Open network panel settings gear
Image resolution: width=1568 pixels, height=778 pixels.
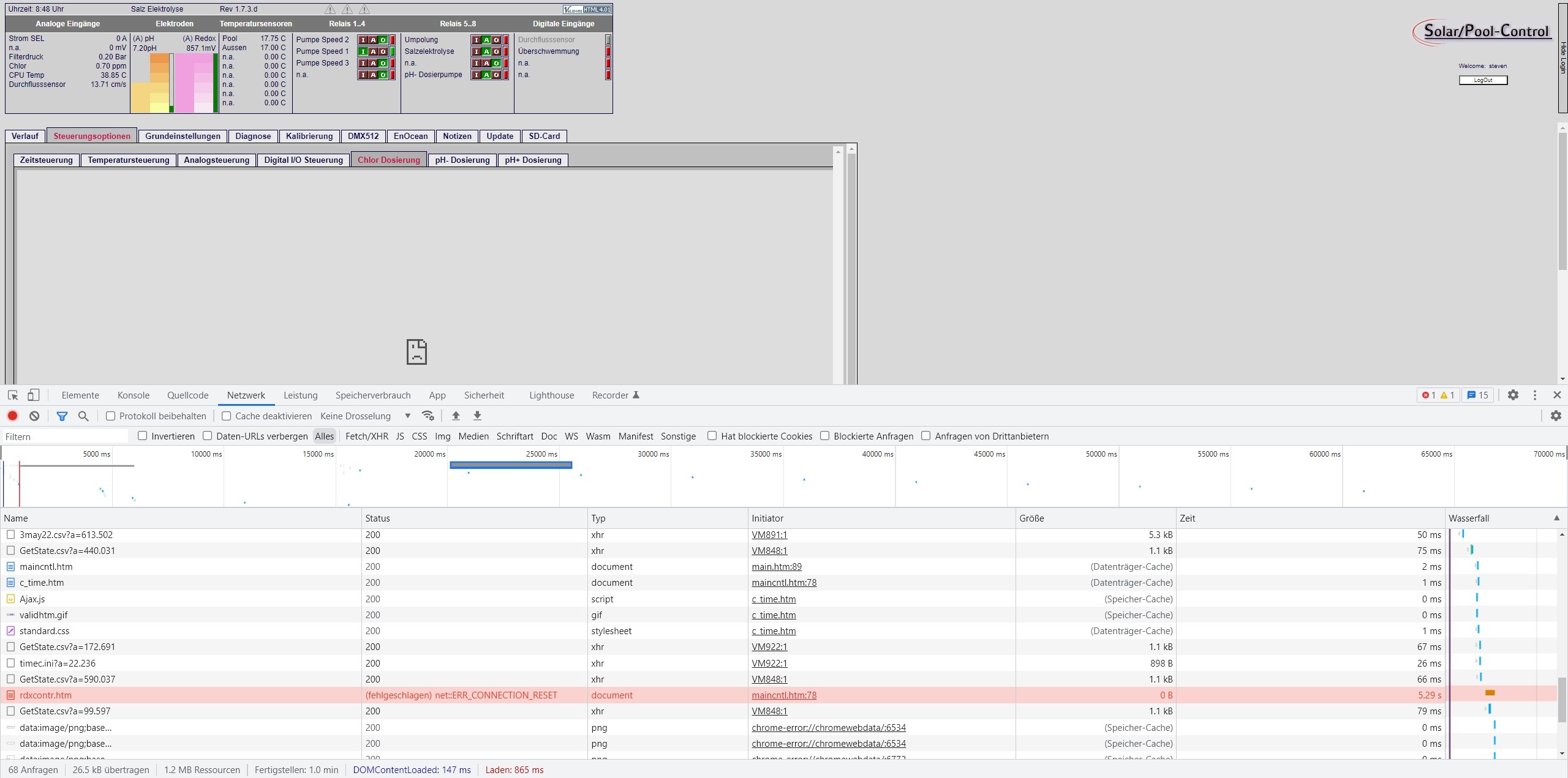point(1556,416)
